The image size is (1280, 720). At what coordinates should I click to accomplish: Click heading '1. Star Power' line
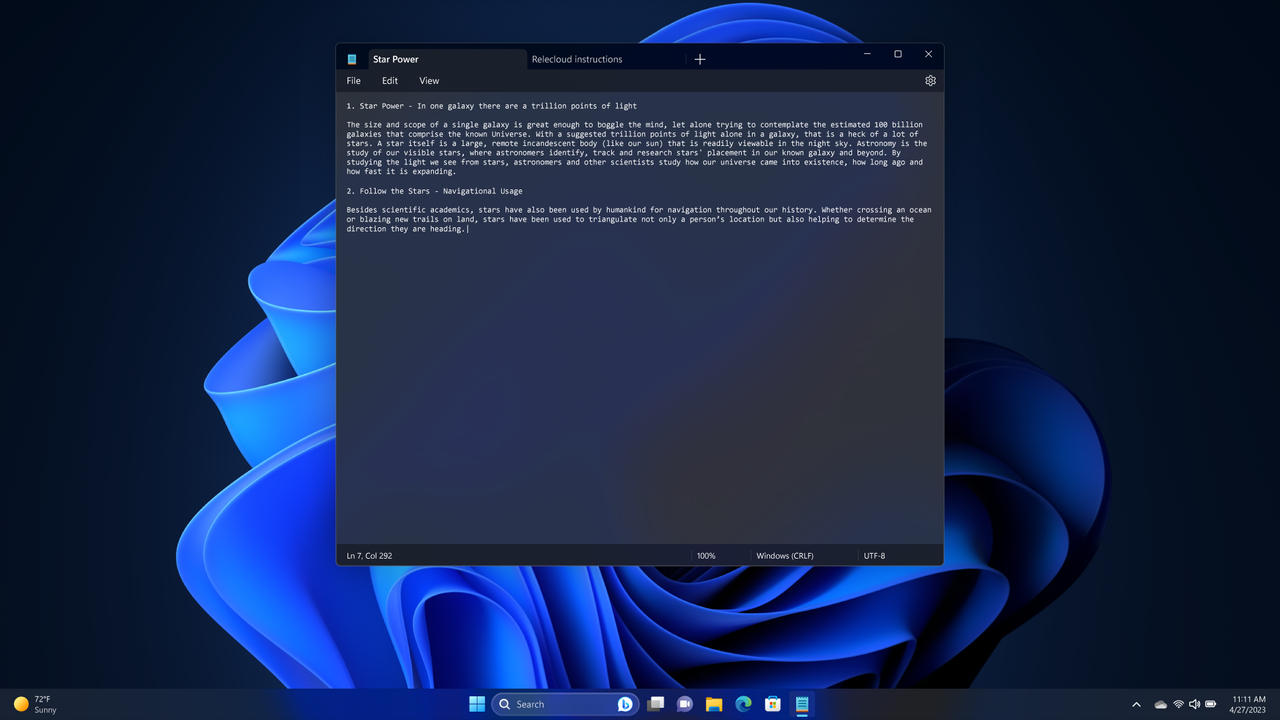492,106
